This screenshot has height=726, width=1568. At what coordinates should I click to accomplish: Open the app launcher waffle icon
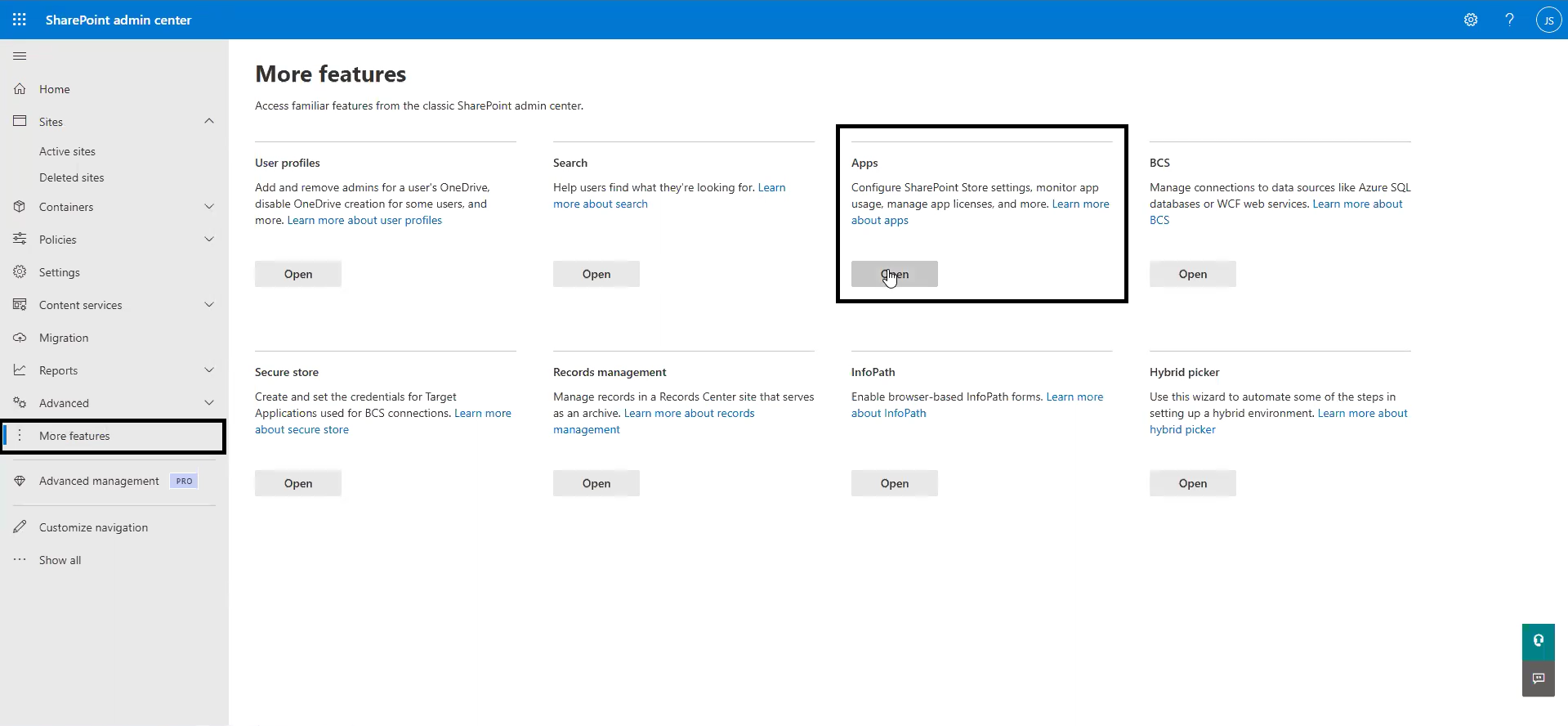click(20, 20)
